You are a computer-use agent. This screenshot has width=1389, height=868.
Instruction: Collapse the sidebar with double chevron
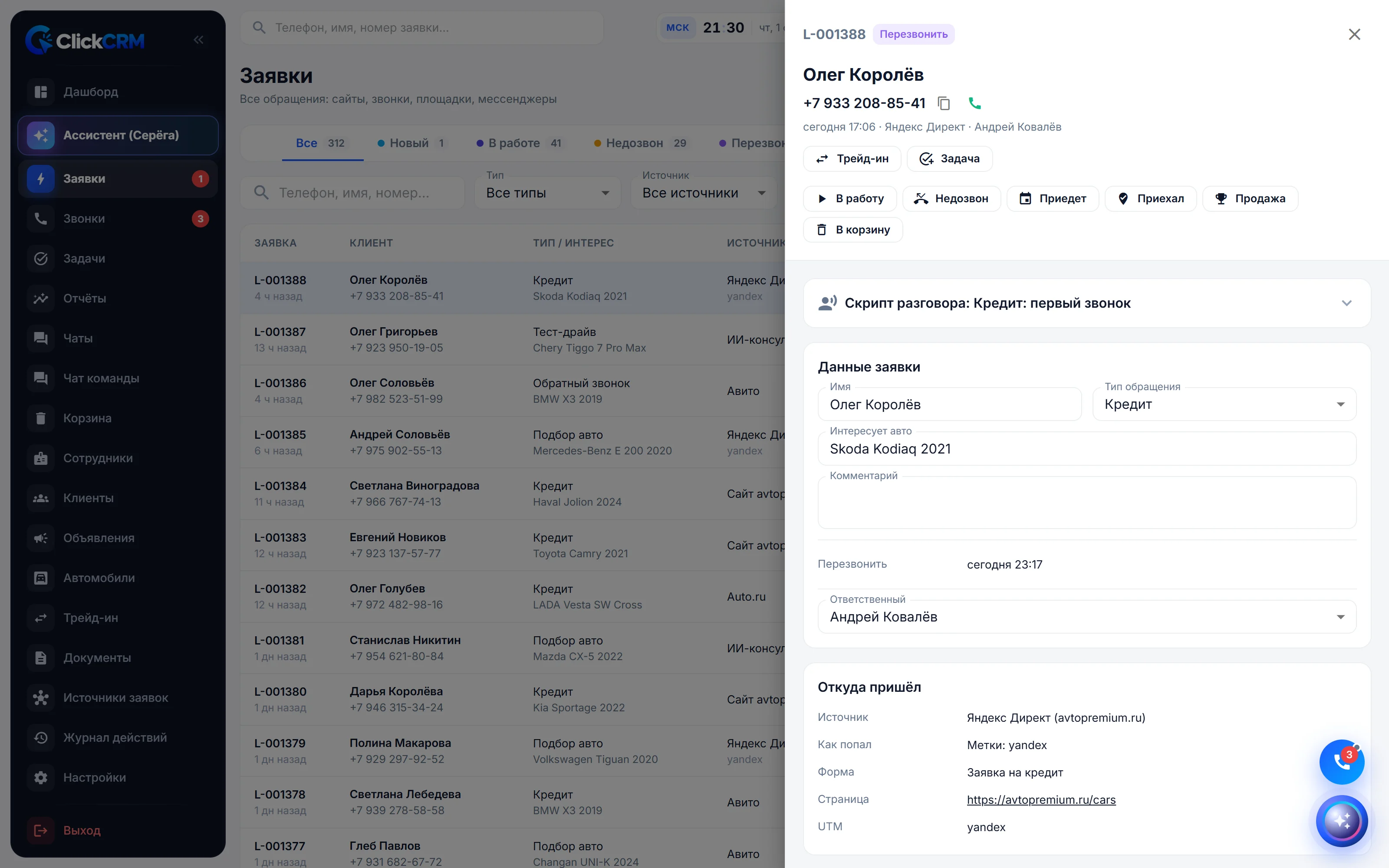[199, 40]
